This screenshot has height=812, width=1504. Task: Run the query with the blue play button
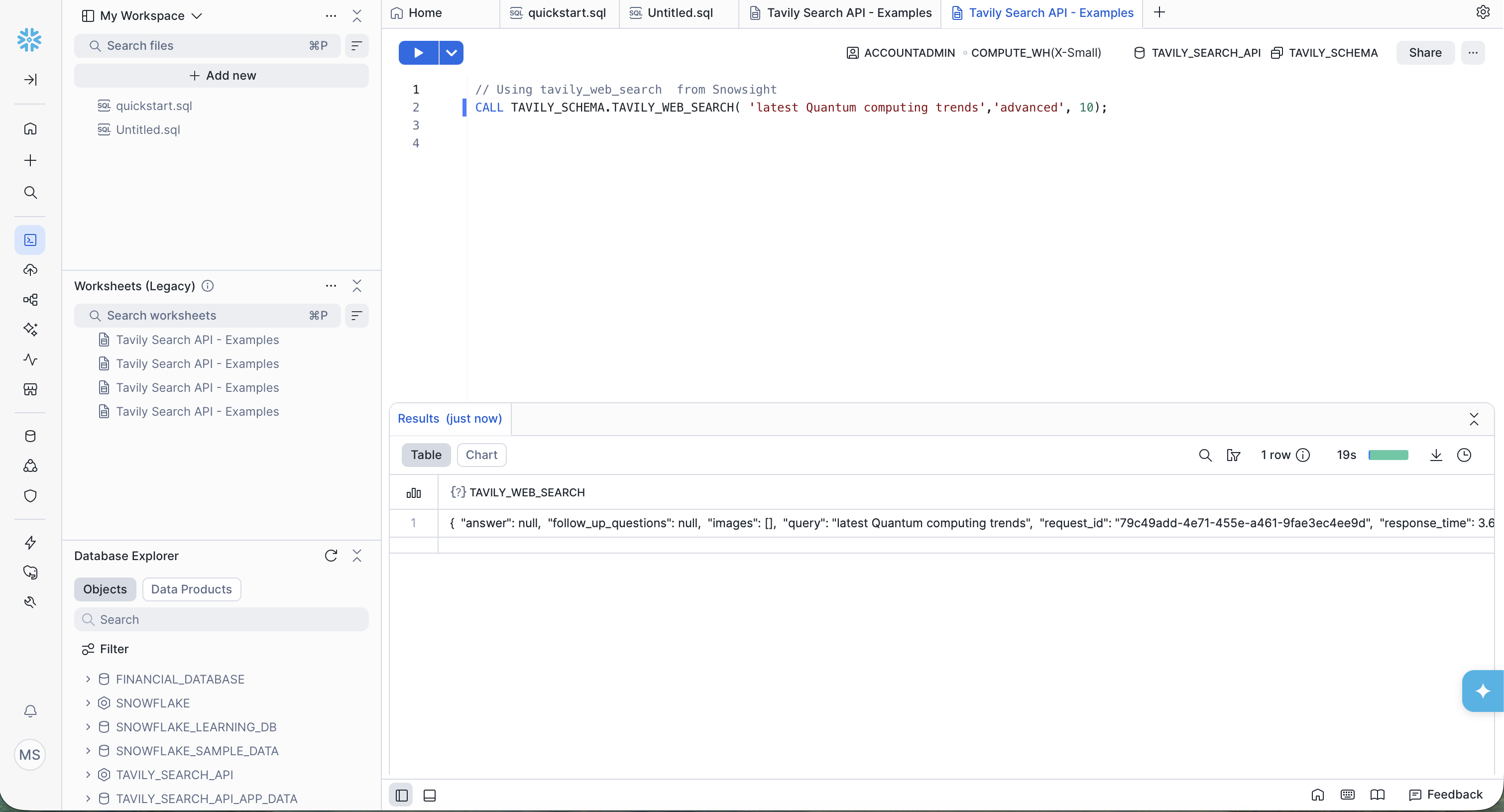(418, 53)
